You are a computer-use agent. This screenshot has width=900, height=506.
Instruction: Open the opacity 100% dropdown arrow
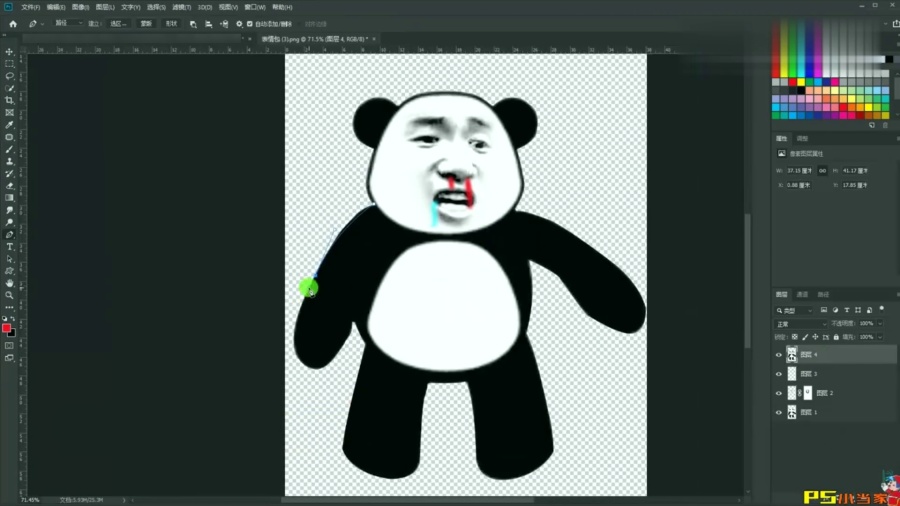tap(880, 324)
